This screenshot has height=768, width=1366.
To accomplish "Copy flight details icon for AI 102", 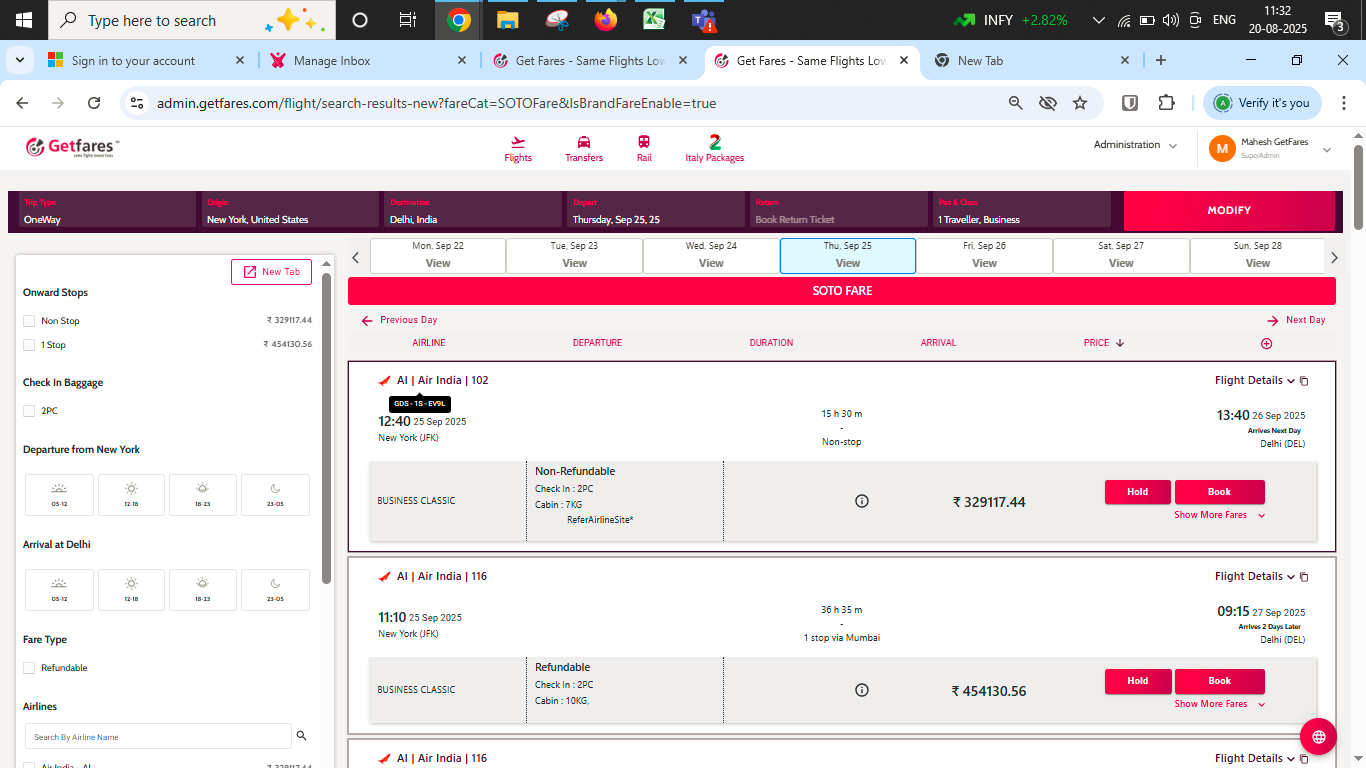I will pyautogui.click(x=1304, y=381).
